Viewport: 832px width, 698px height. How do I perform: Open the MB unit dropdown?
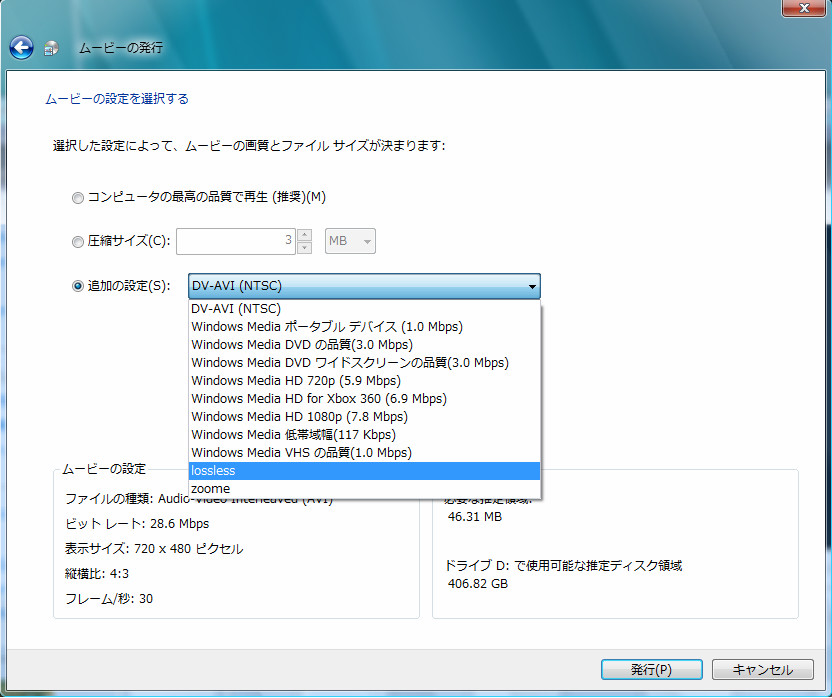coord(351,241)
